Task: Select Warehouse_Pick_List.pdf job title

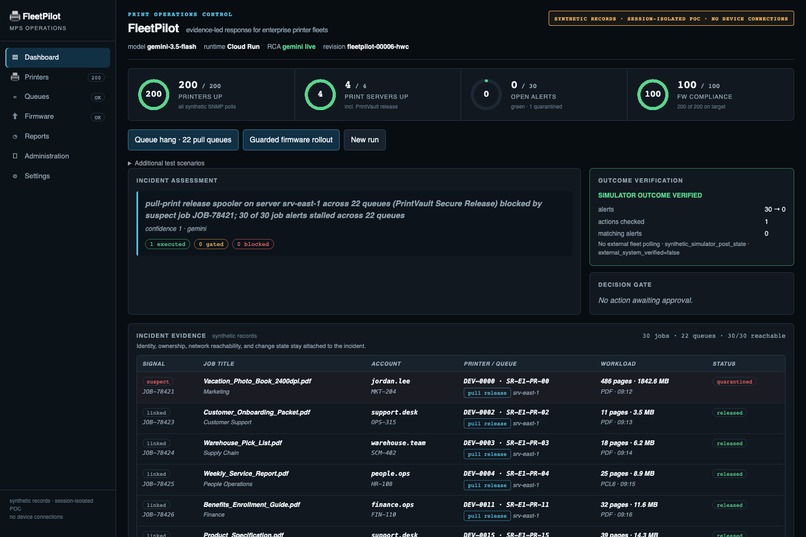Action: tap(243, 443)
